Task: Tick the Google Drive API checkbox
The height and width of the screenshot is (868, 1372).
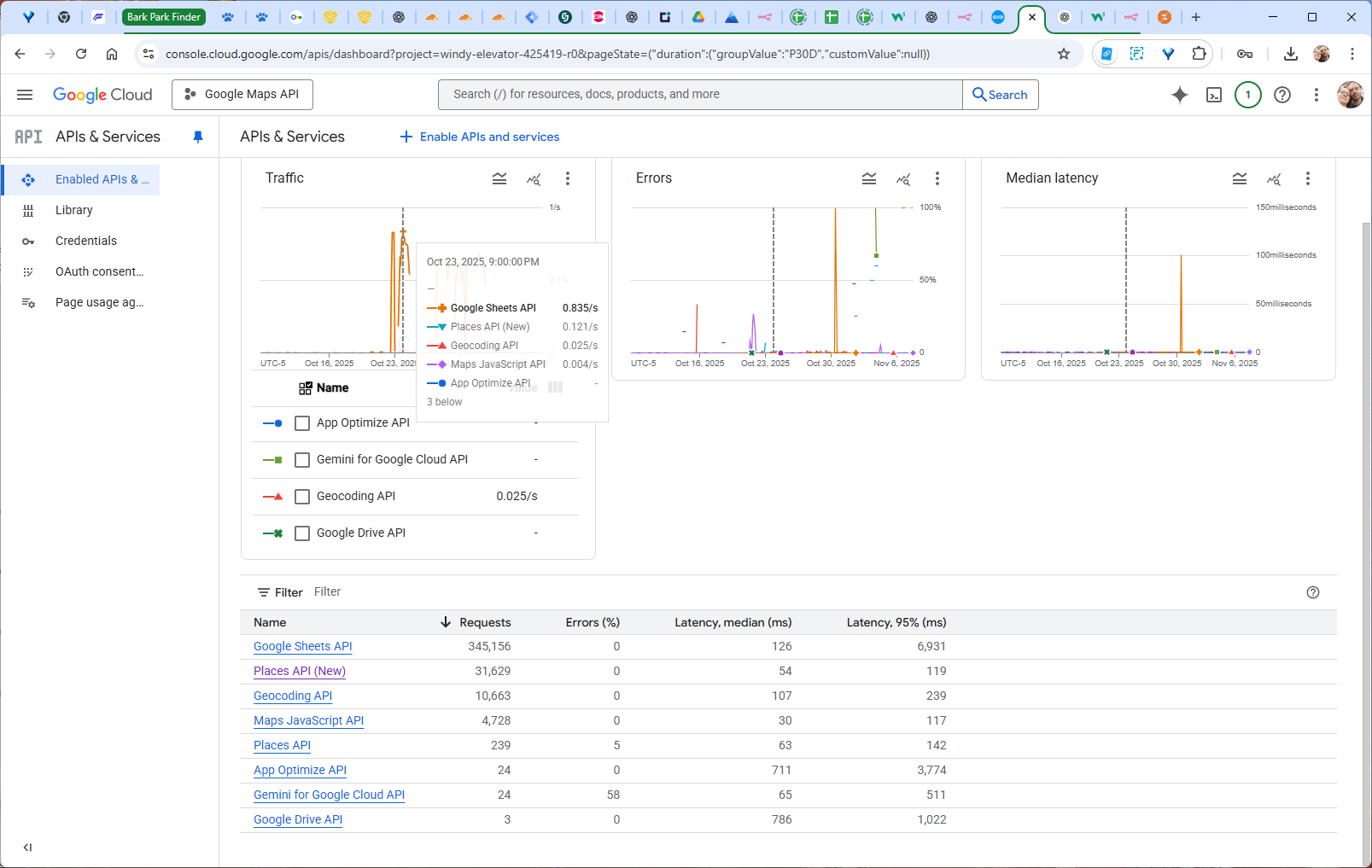Action: coord(302,533)
